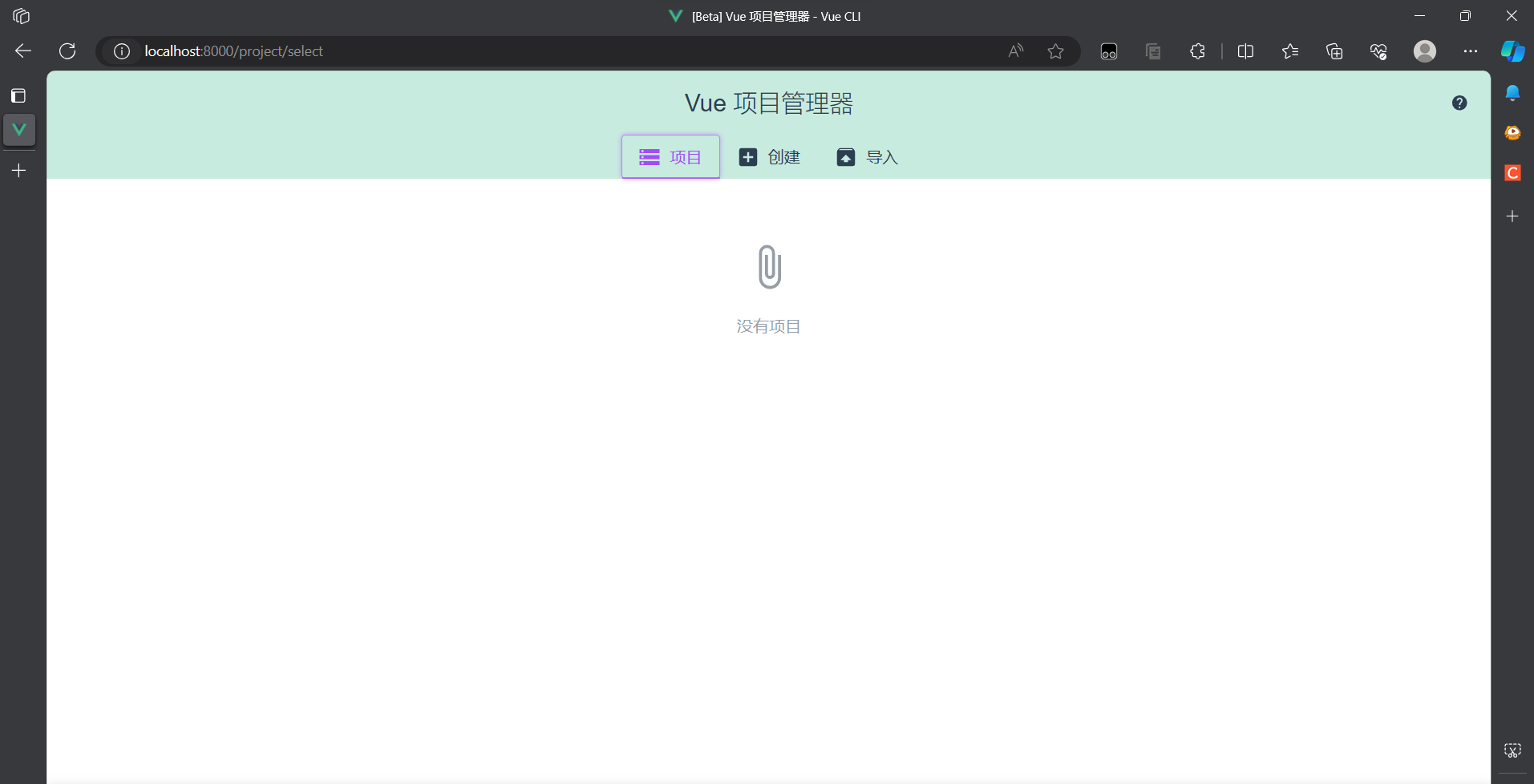This screenshot has height=784, width=1534.
Task: Open the user profile avatar
Action: click(1424, 51)
